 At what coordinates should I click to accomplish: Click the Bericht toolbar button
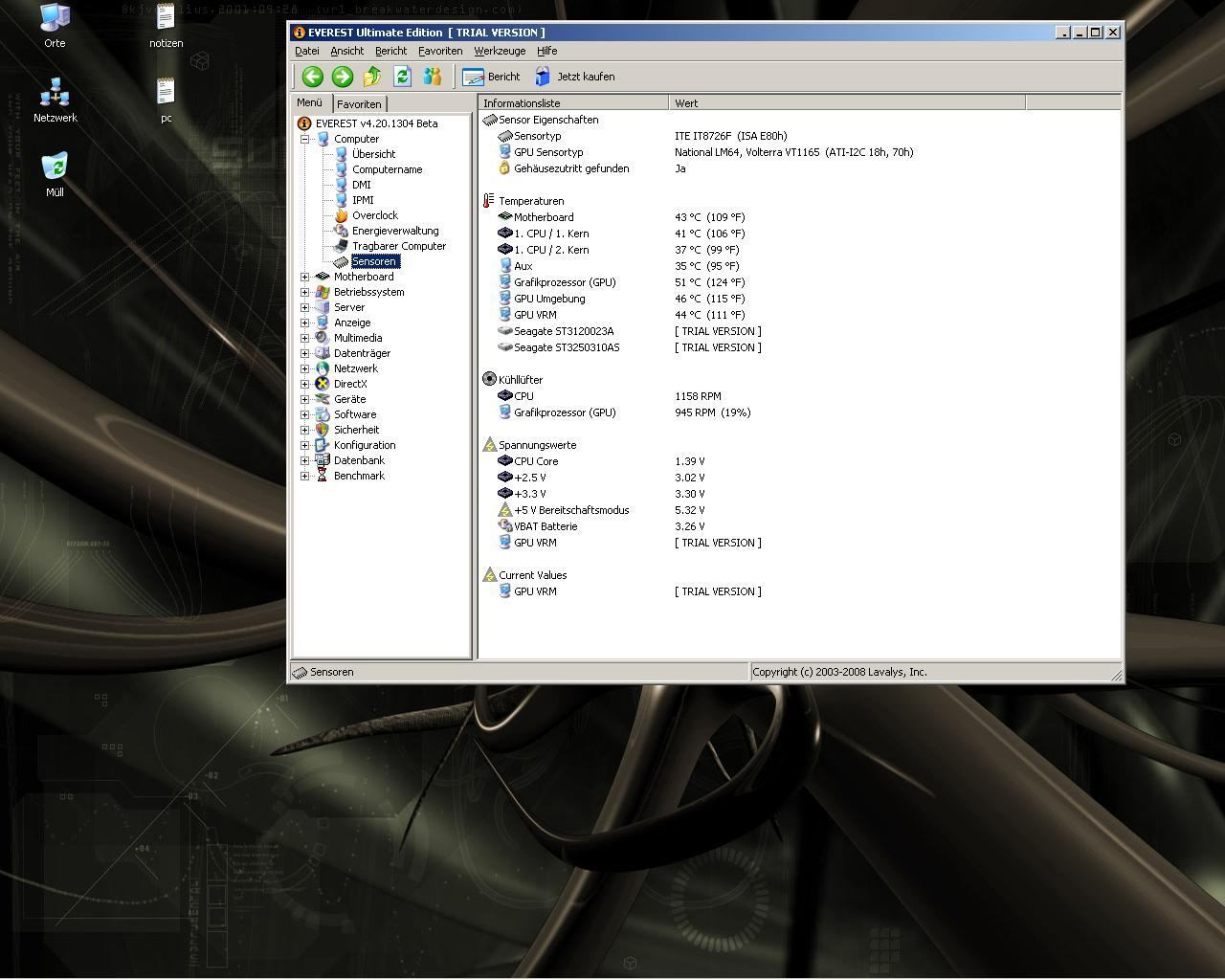[491, 77]
